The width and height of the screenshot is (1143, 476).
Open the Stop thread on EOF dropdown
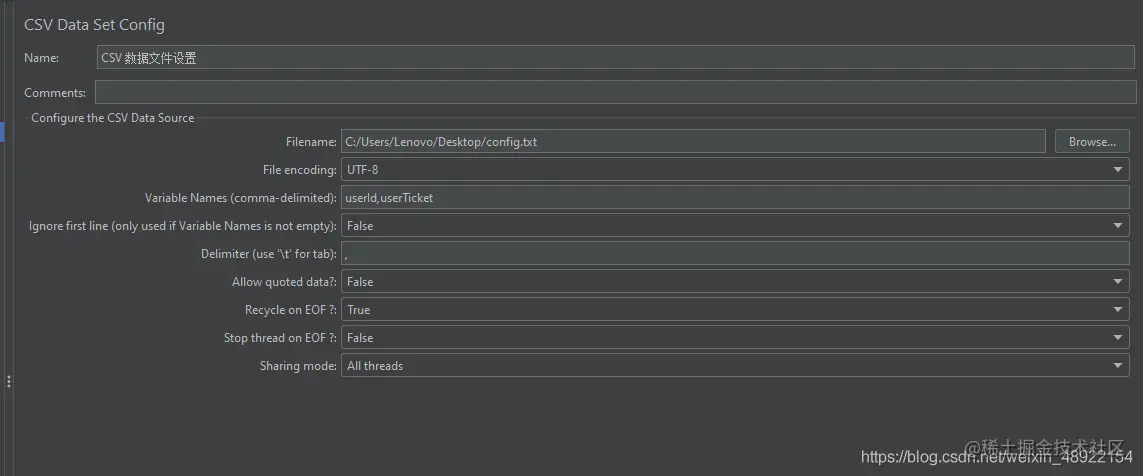point(735,338)
